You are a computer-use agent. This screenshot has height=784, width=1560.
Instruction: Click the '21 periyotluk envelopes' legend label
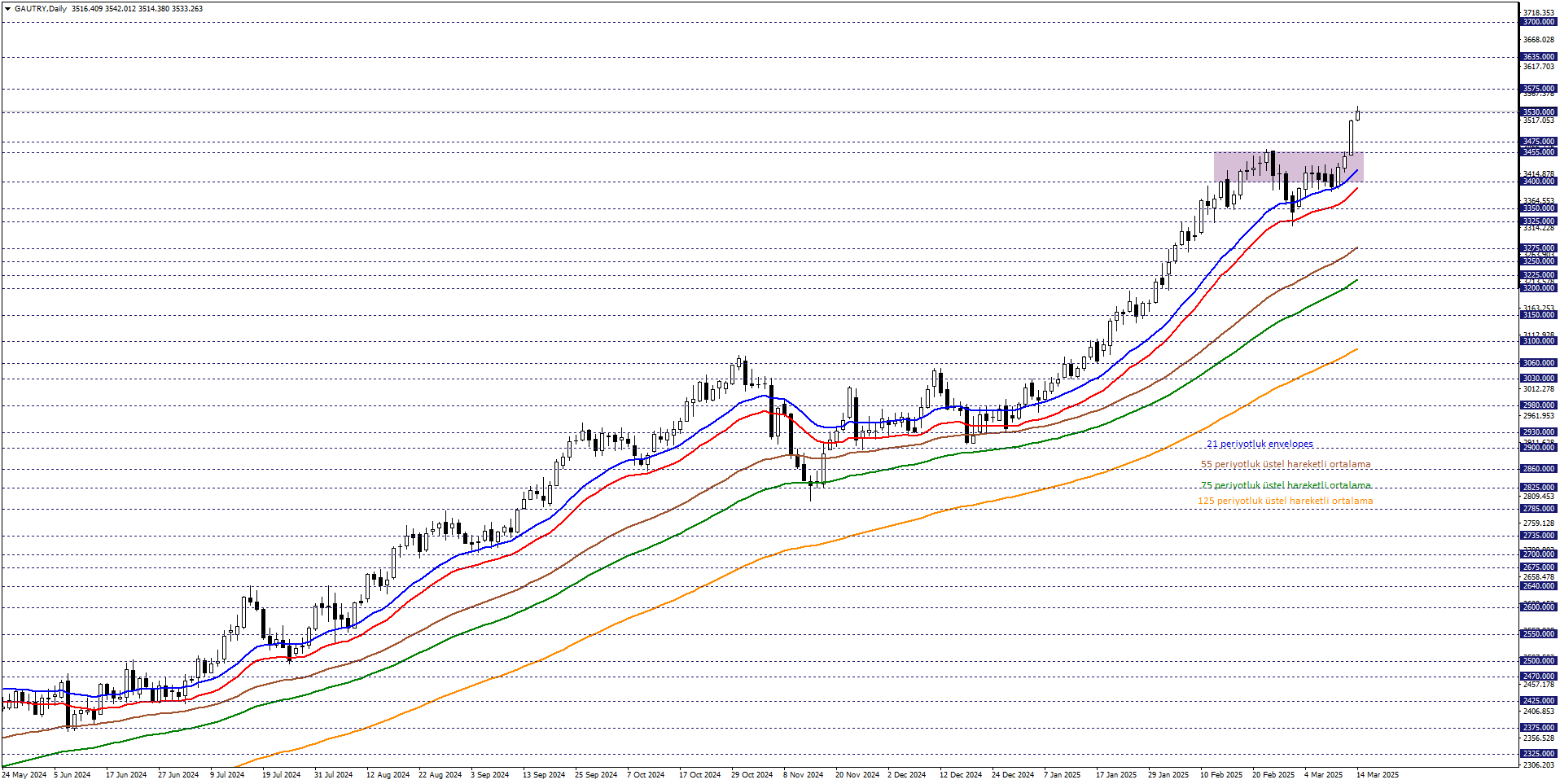[x=1260, y=444]
